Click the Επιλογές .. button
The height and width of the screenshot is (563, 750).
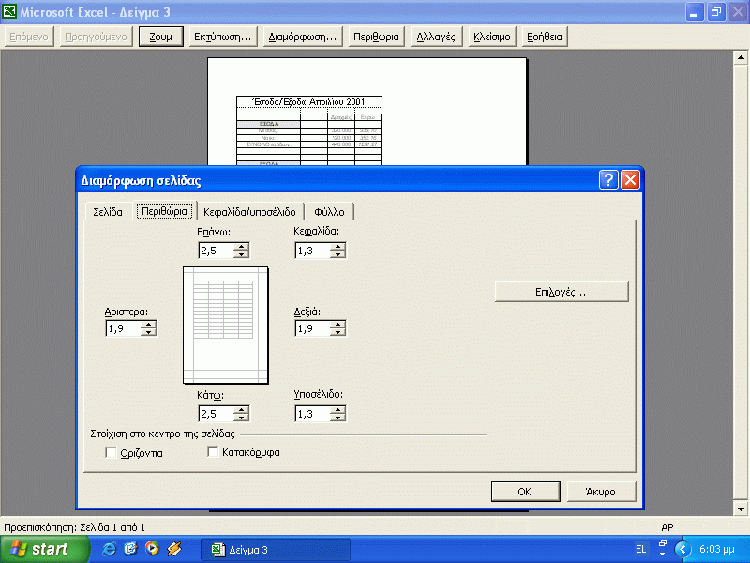click(x=562, y=292)
